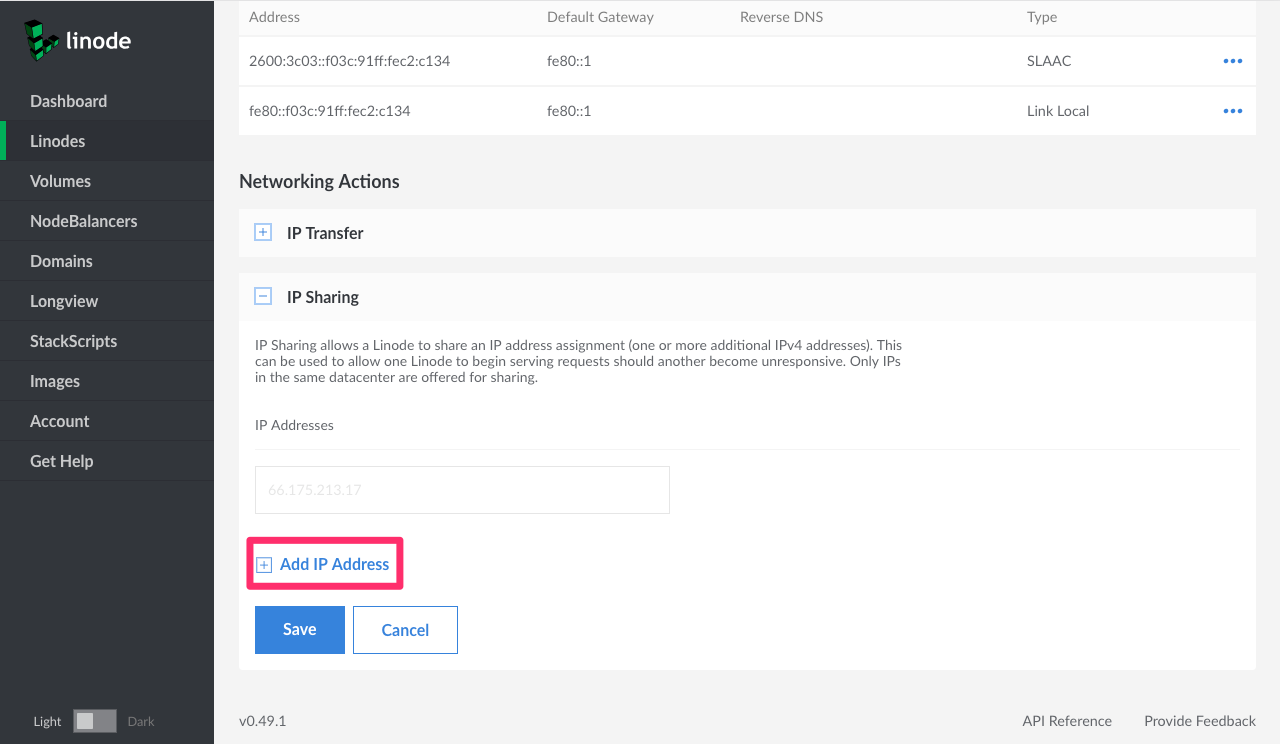Click plus icon beside Add IP Address
Image resolution: width=1280 pixels, height=744 pixels.
(264, 565)
